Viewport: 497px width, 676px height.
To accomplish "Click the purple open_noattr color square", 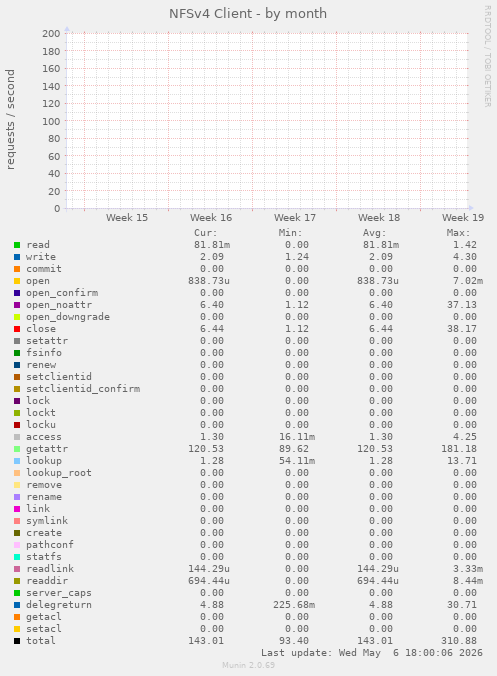I will [17, 305].
